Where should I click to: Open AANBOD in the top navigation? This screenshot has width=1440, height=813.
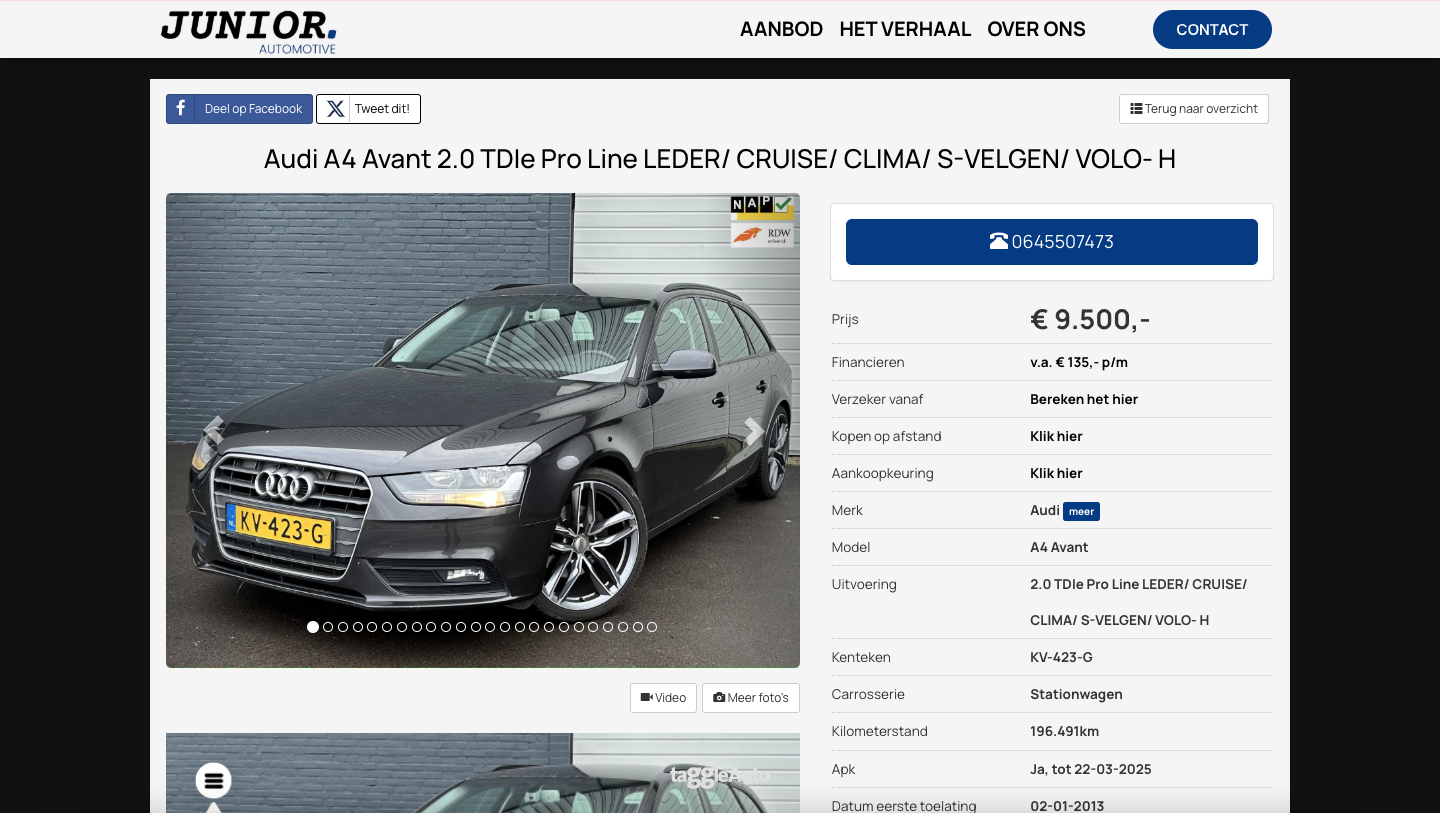point(781,29)
